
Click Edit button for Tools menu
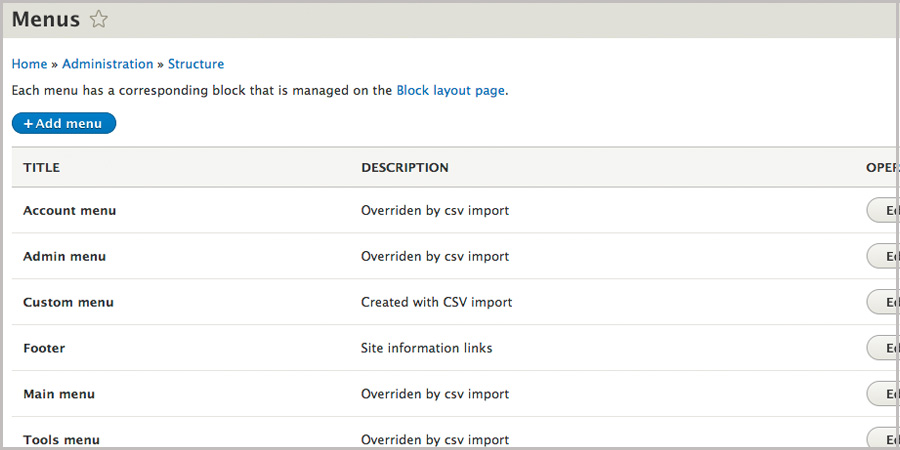(x=882, y=438)
